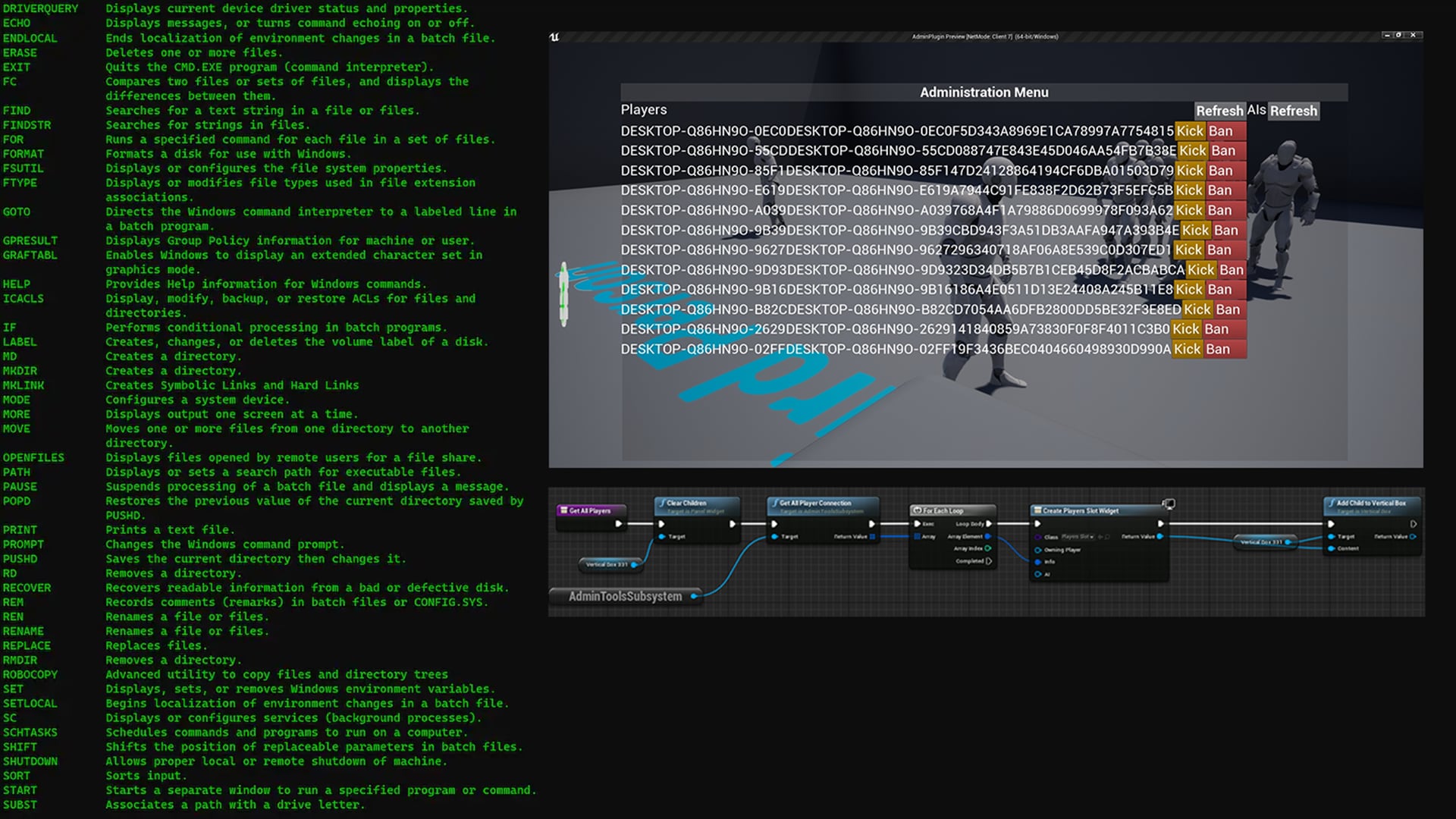
Task: Click the Create Players Slot Widget node icon
Action: click(x=1037, y=509)
